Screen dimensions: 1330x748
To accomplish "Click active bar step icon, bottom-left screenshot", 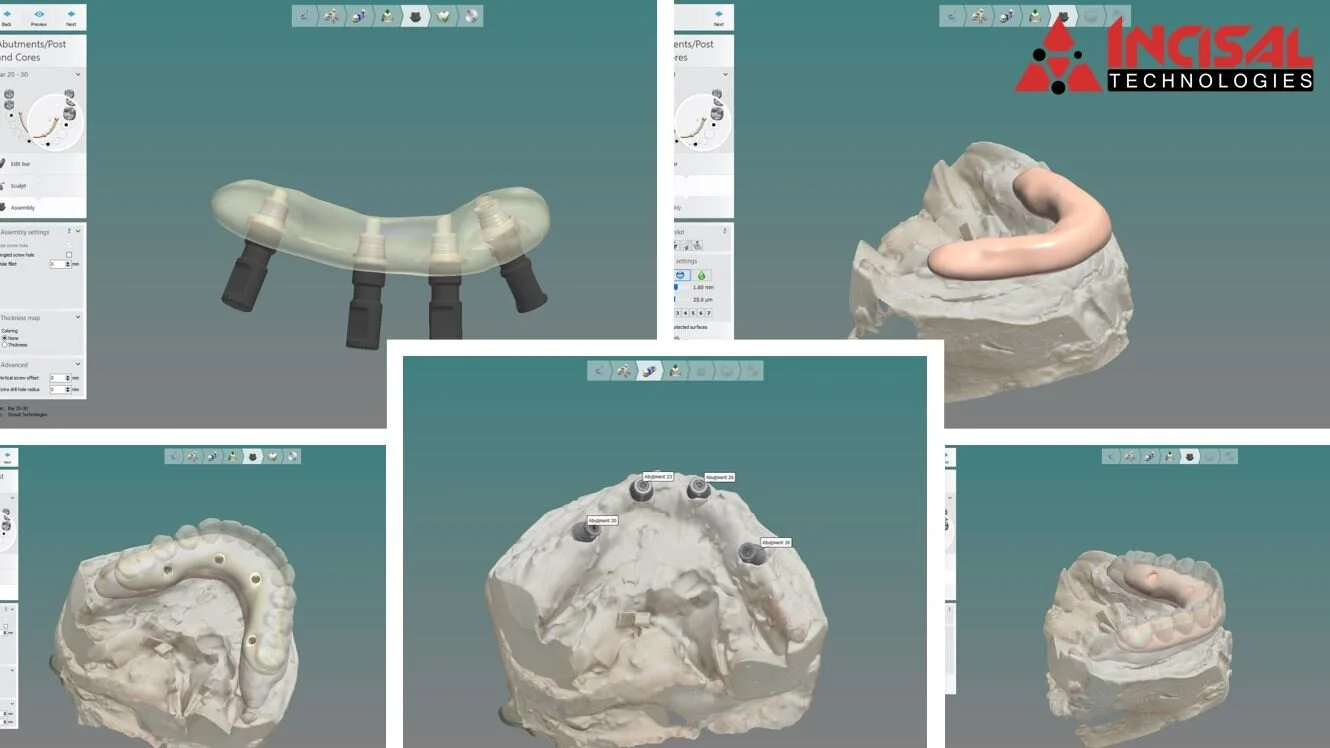I will 253,456.
